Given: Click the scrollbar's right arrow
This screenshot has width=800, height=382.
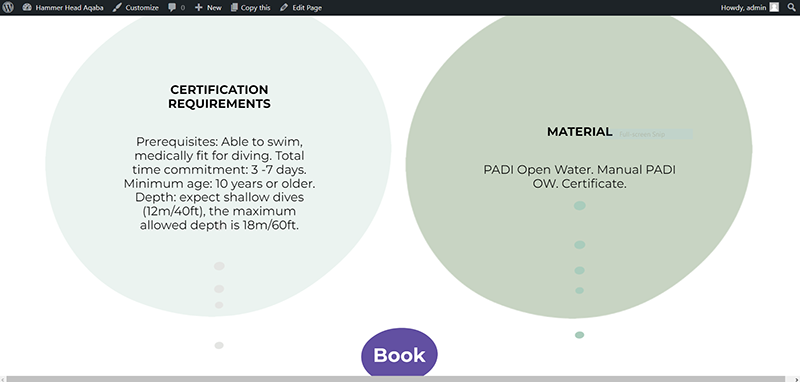Looking at the screenshot, I should pyautogui.click(x=796, y=379).
